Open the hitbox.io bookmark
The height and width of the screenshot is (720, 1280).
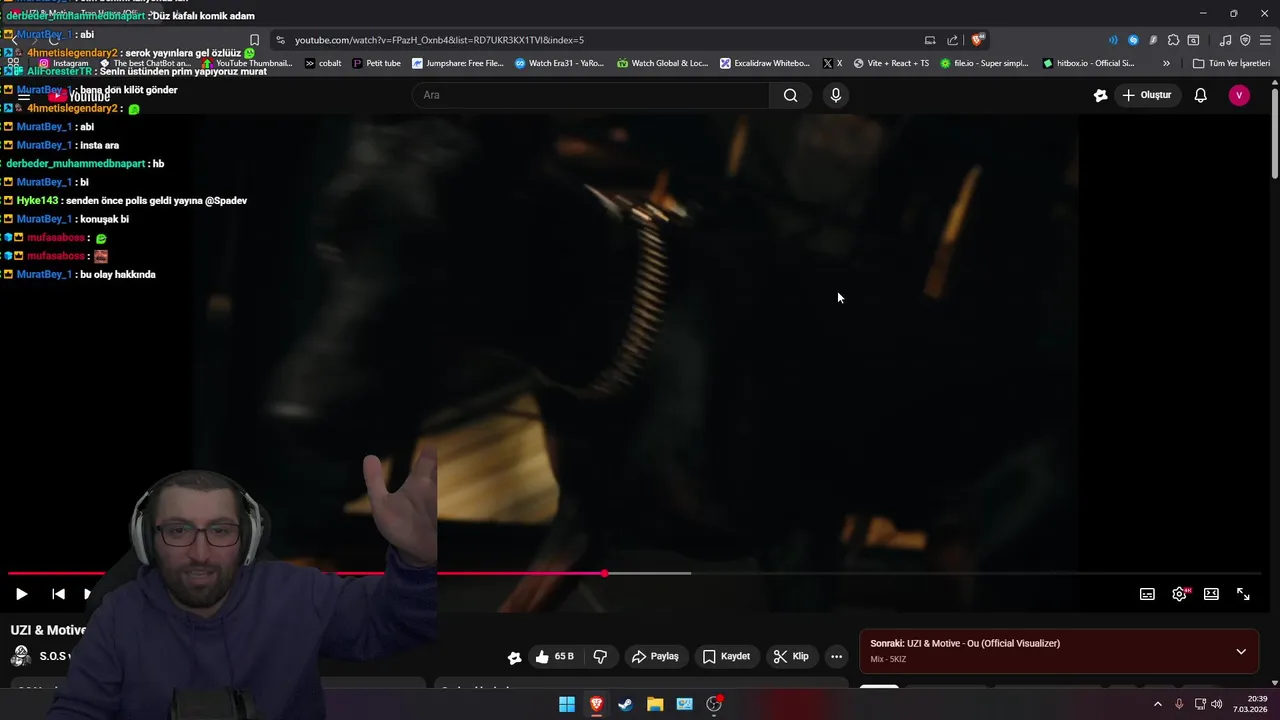1088,63
